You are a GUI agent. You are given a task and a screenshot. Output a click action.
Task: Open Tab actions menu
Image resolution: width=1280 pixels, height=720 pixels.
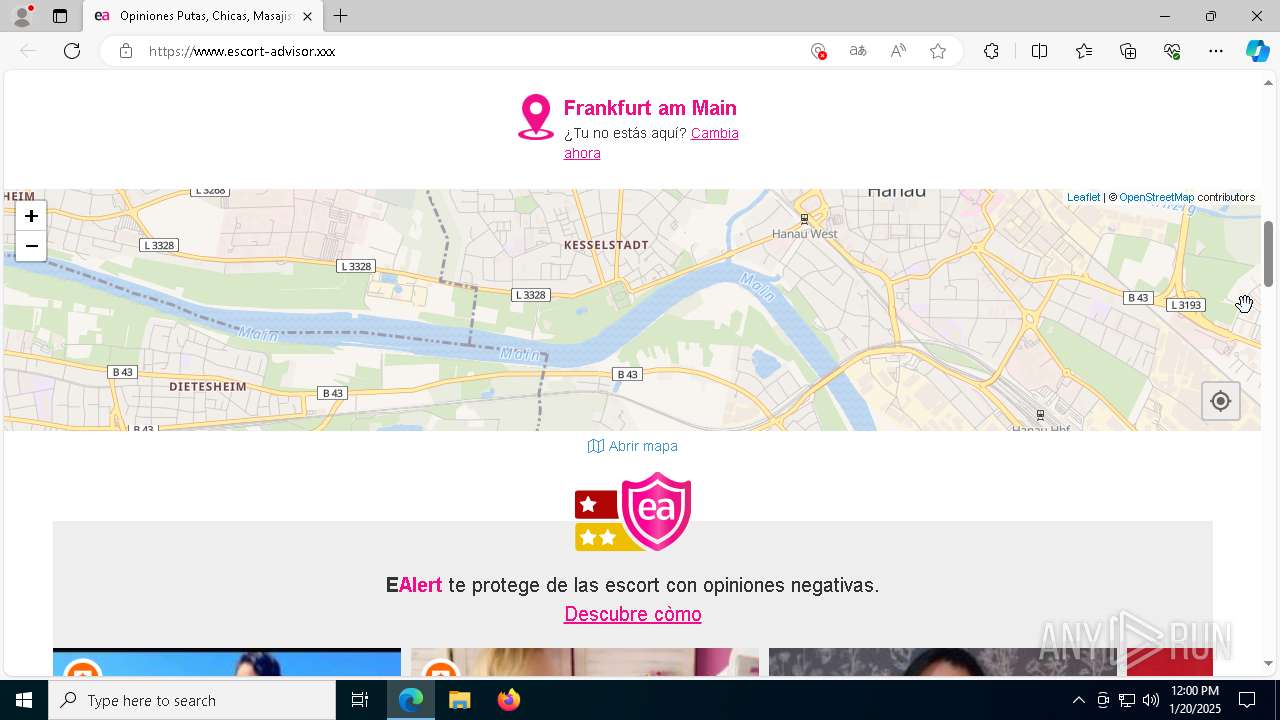(60, 16)
